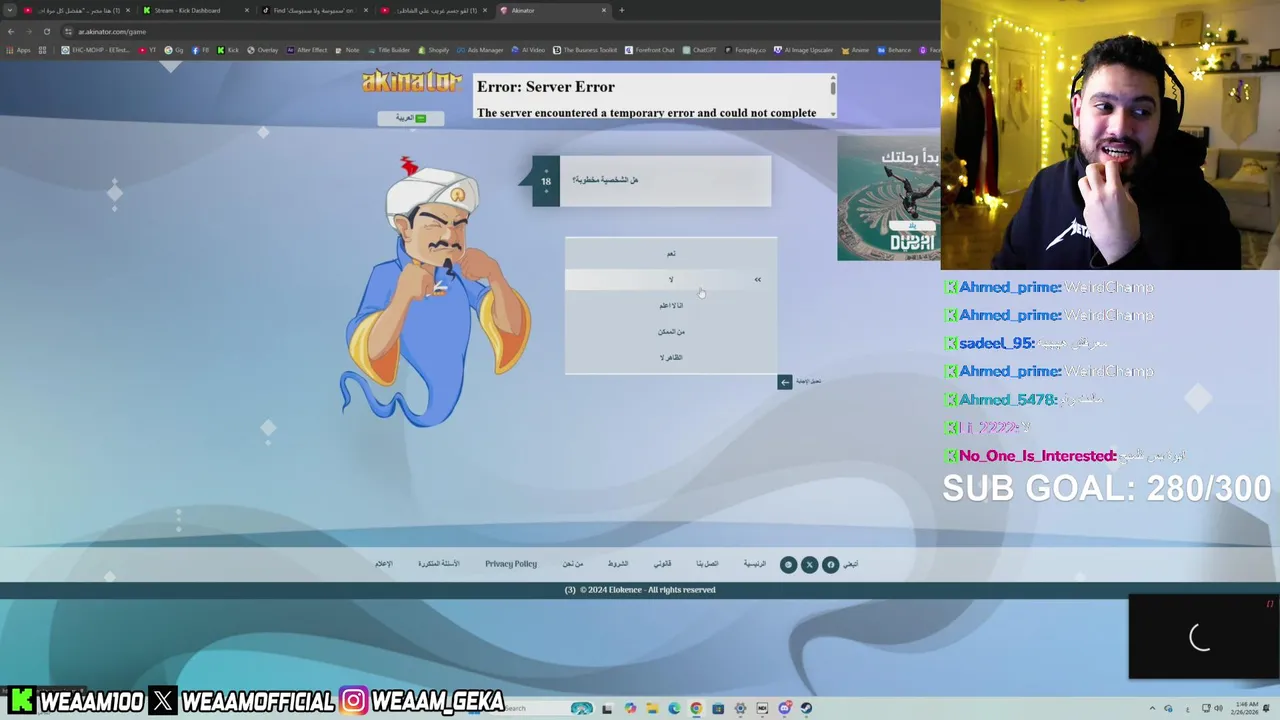Open the الأسئلة المتكررة footer link
The width and height of the screenshot is (1280, 720).
coord(438,564)
